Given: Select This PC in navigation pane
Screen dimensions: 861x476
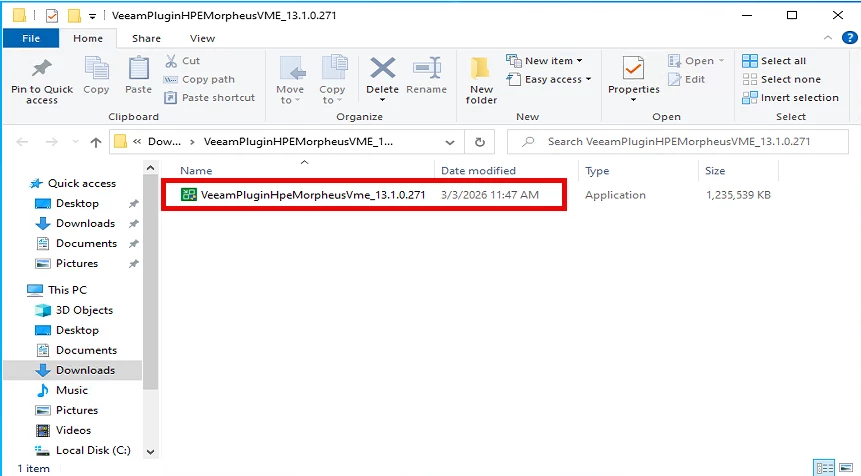Looking at the screenshot, I should [67, 290].
